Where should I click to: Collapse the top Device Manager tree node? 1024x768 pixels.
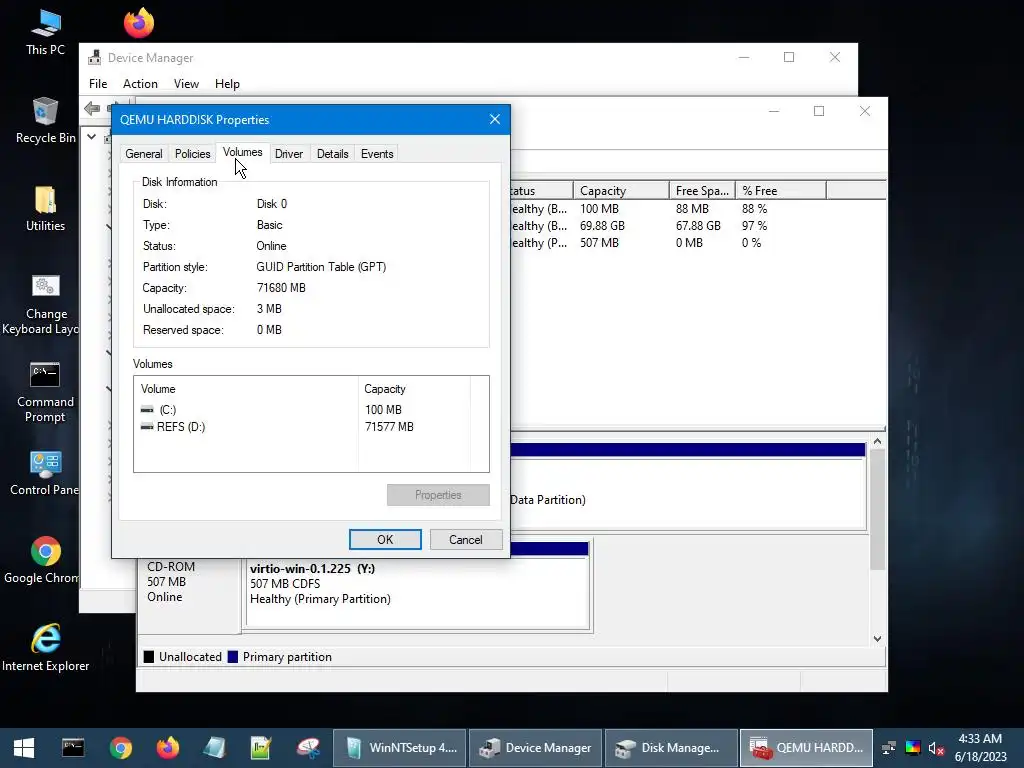[91, 136]
